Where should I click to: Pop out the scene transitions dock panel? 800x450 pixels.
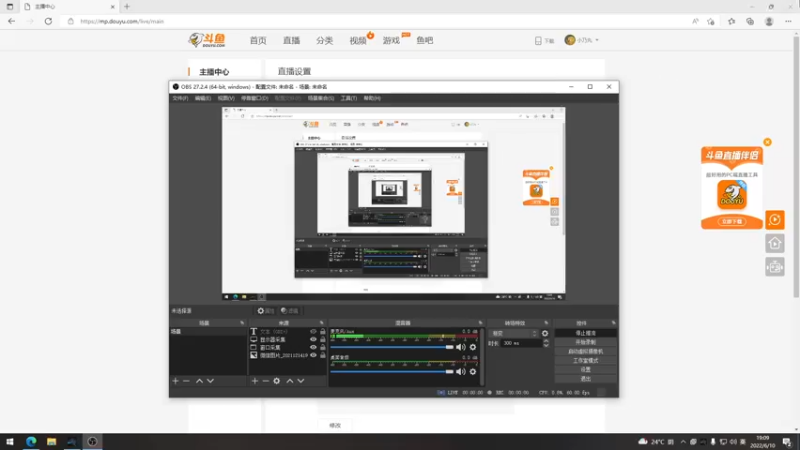point(546,323)
